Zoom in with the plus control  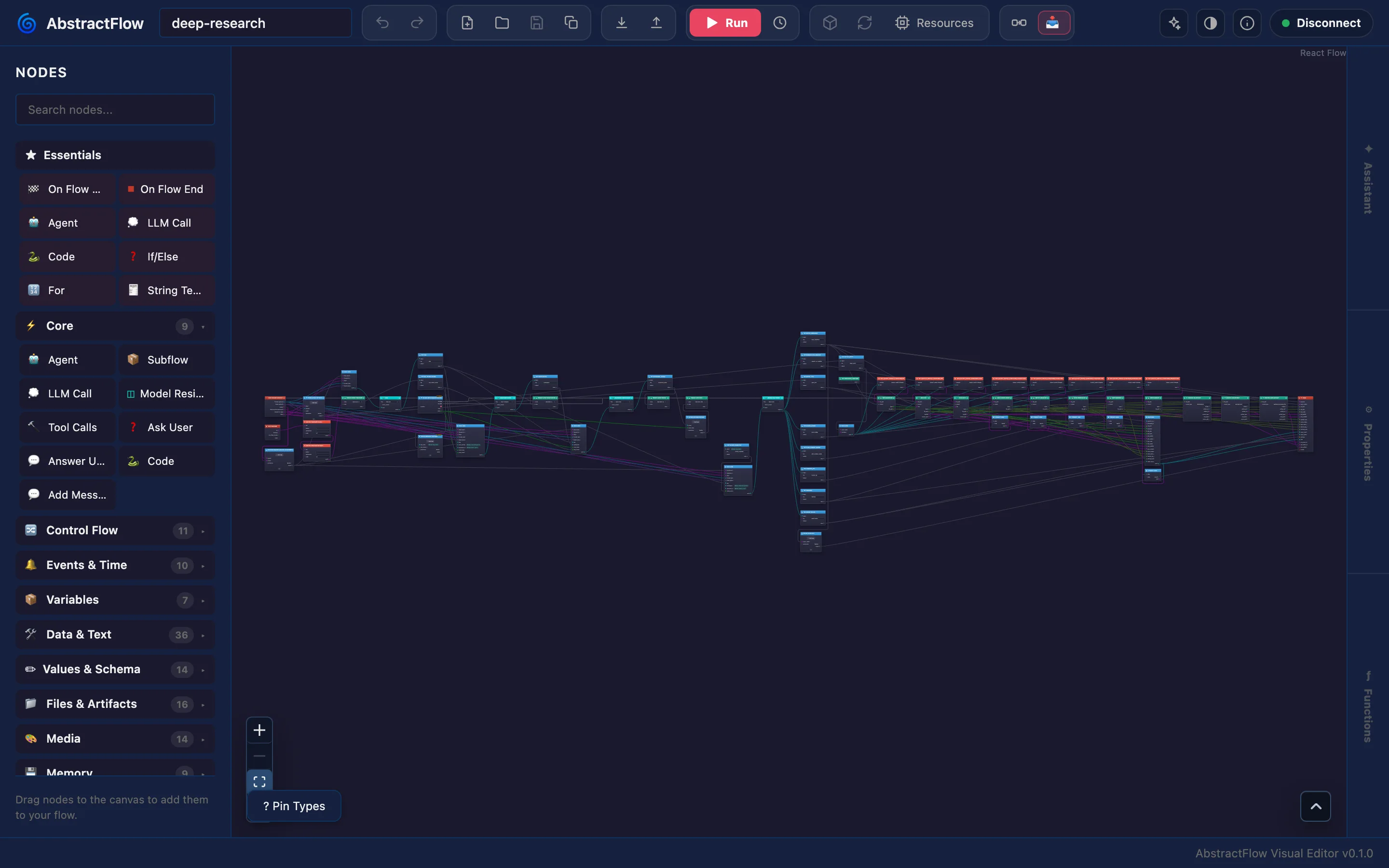pos(259,730)
